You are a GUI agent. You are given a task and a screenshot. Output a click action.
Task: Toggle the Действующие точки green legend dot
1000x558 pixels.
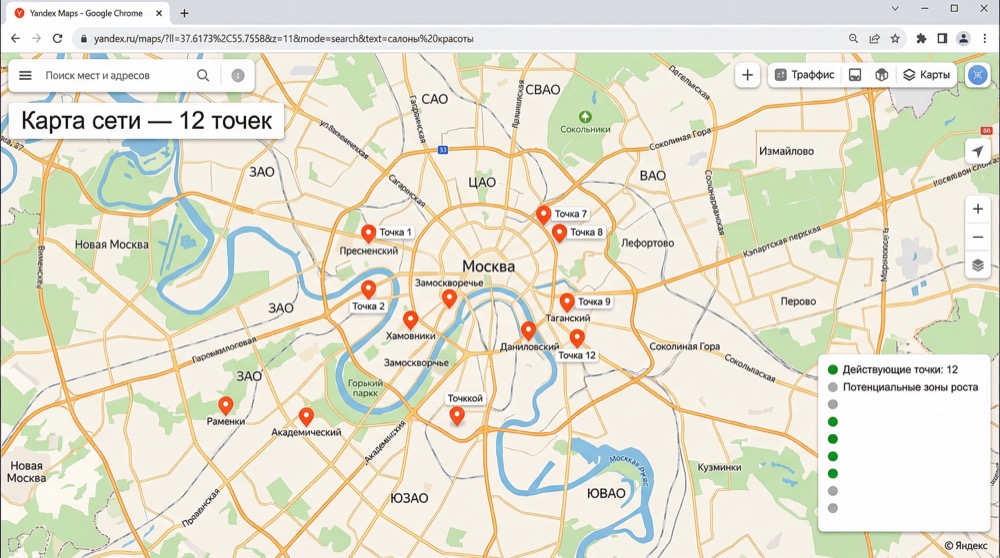pos(832,370)
